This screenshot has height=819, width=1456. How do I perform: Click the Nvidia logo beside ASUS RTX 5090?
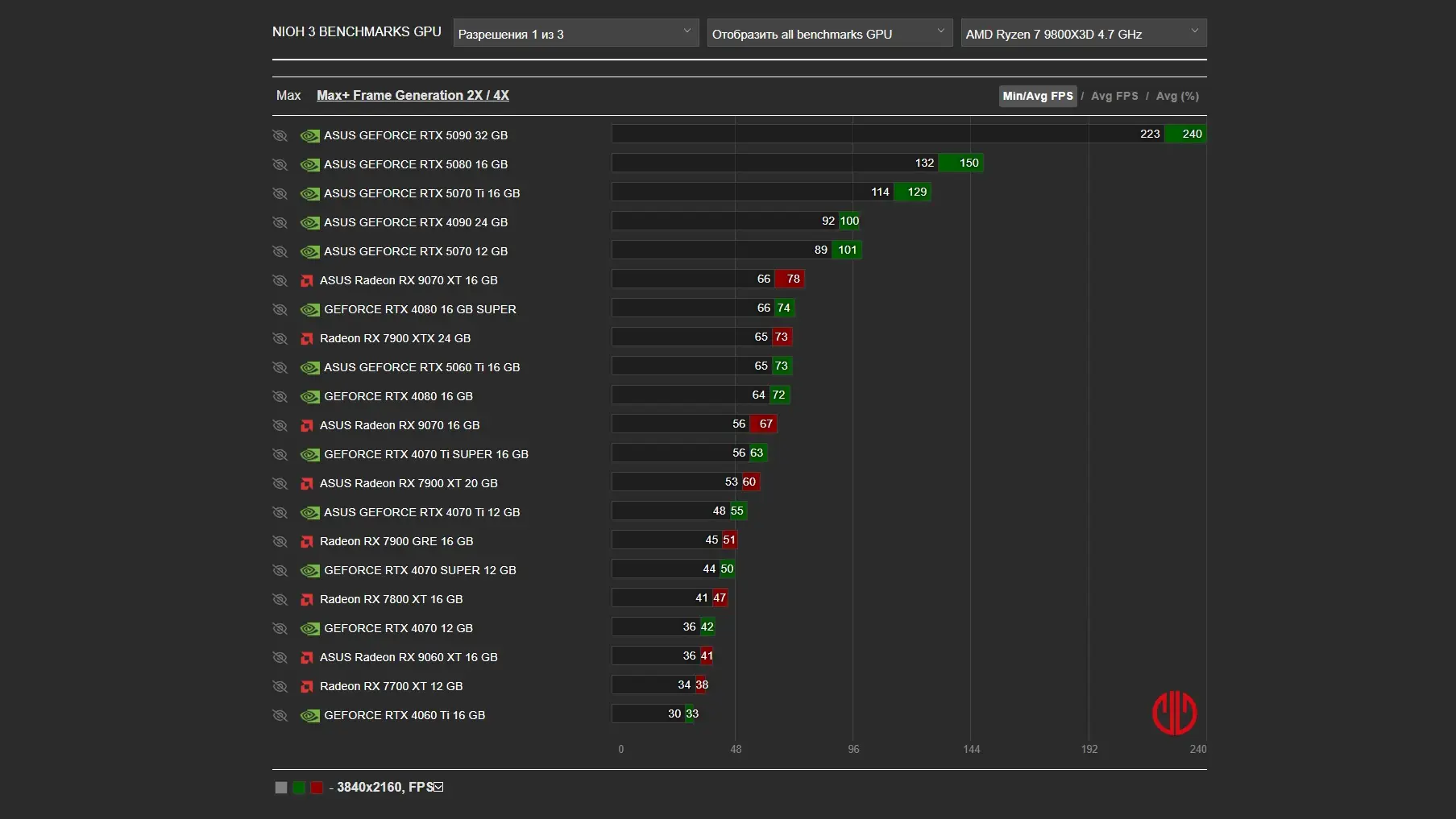(309, 136)
